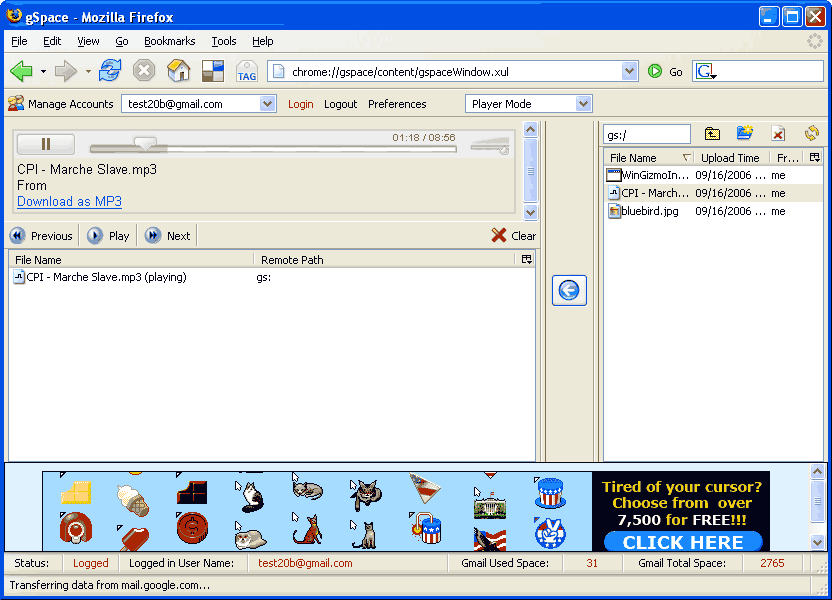Go up one folder in gs:/ panel
832x600 pixels.
712,134
